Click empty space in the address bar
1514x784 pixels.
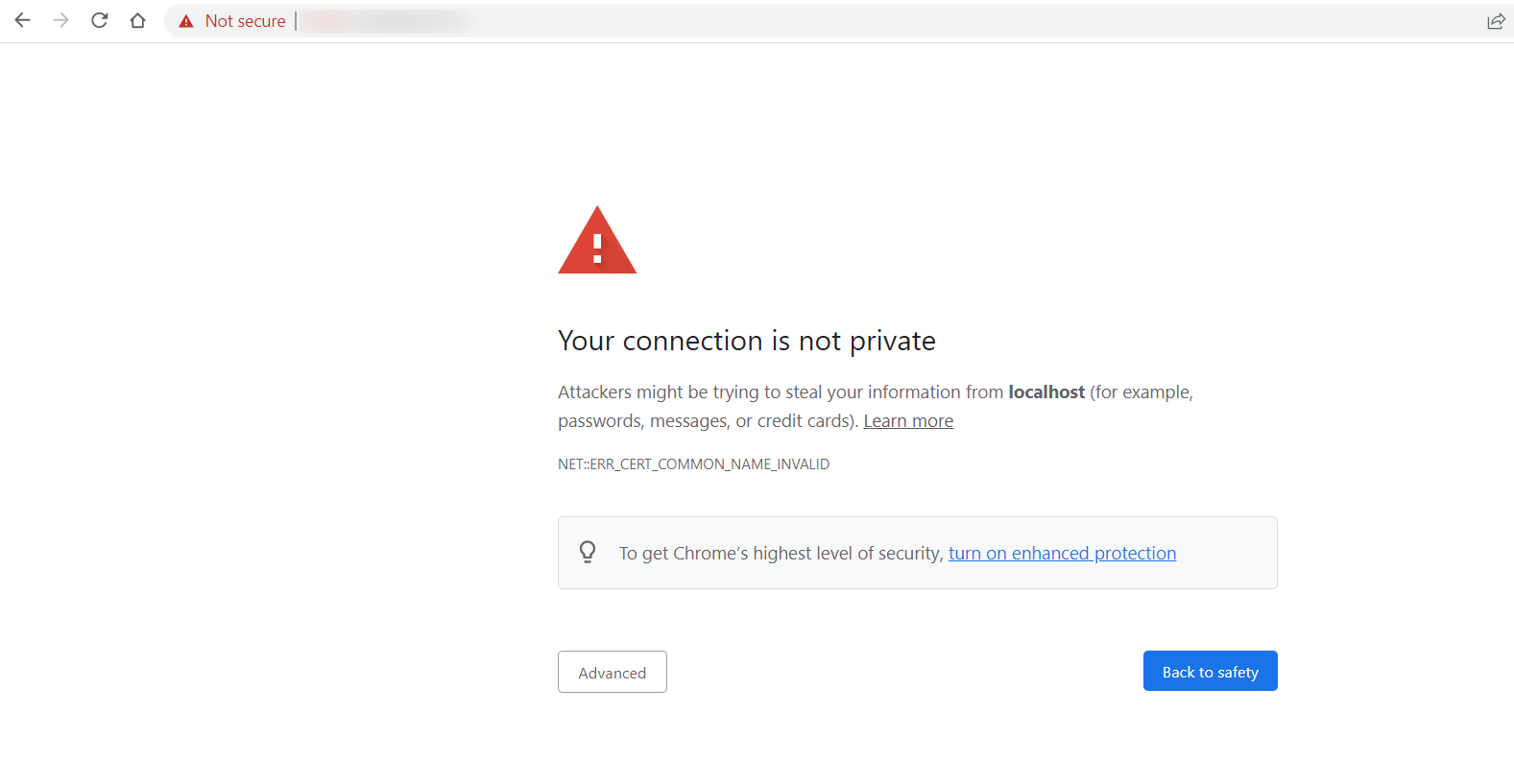pos(960,21)
